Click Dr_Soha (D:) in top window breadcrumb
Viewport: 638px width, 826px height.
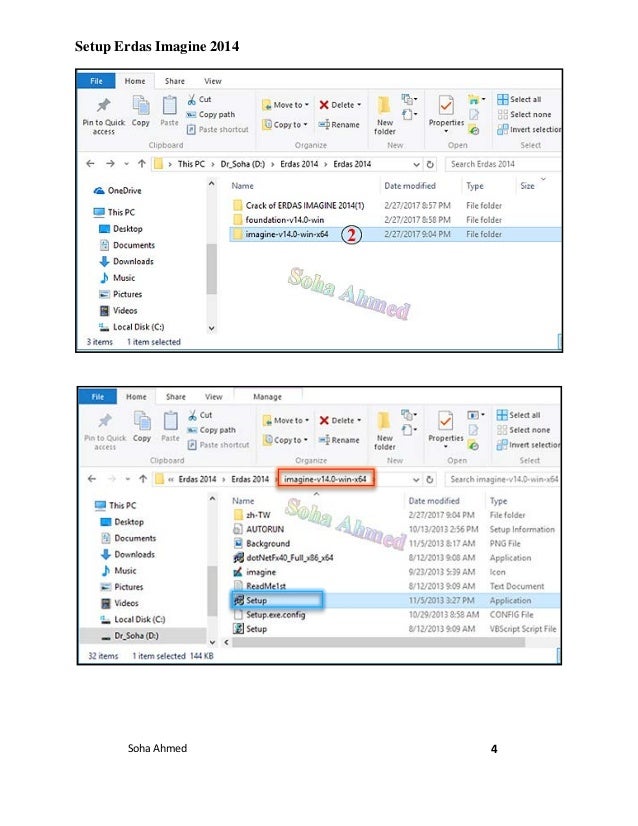242,164
